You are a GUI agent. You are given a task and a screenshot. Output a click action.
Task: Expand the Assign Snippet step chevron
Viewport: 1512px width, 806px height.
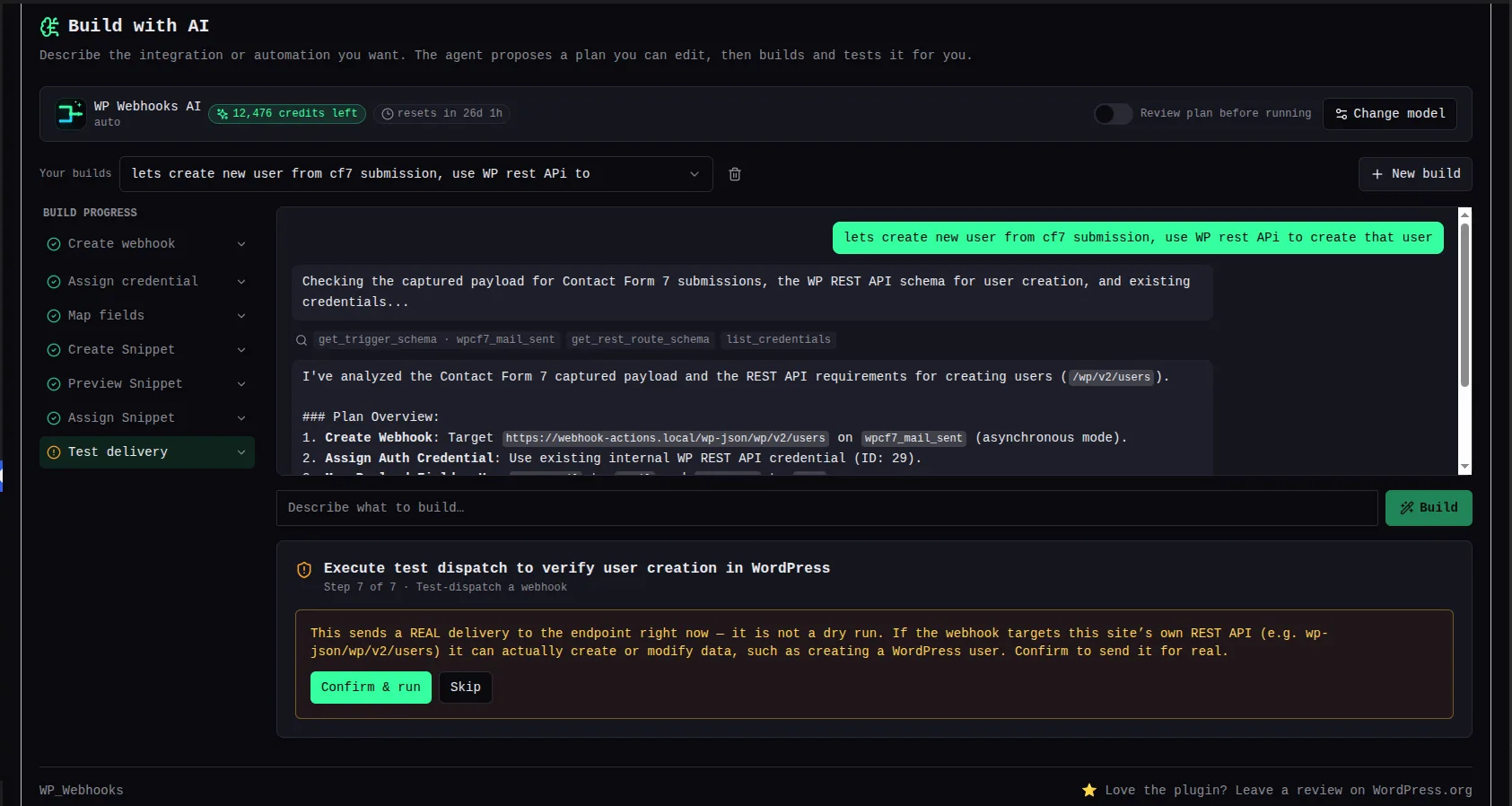pyautogui.click(x=241, y=418)
